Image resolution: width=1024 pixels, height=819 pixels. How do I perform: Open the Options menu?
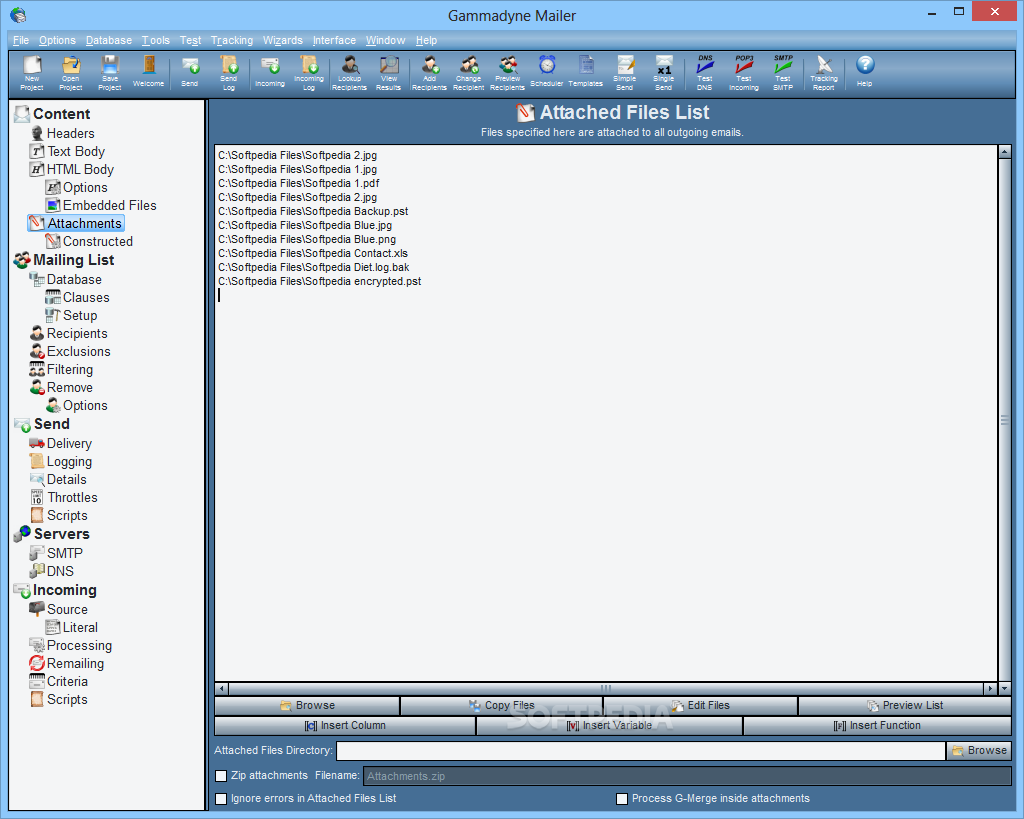coord(57,40)
